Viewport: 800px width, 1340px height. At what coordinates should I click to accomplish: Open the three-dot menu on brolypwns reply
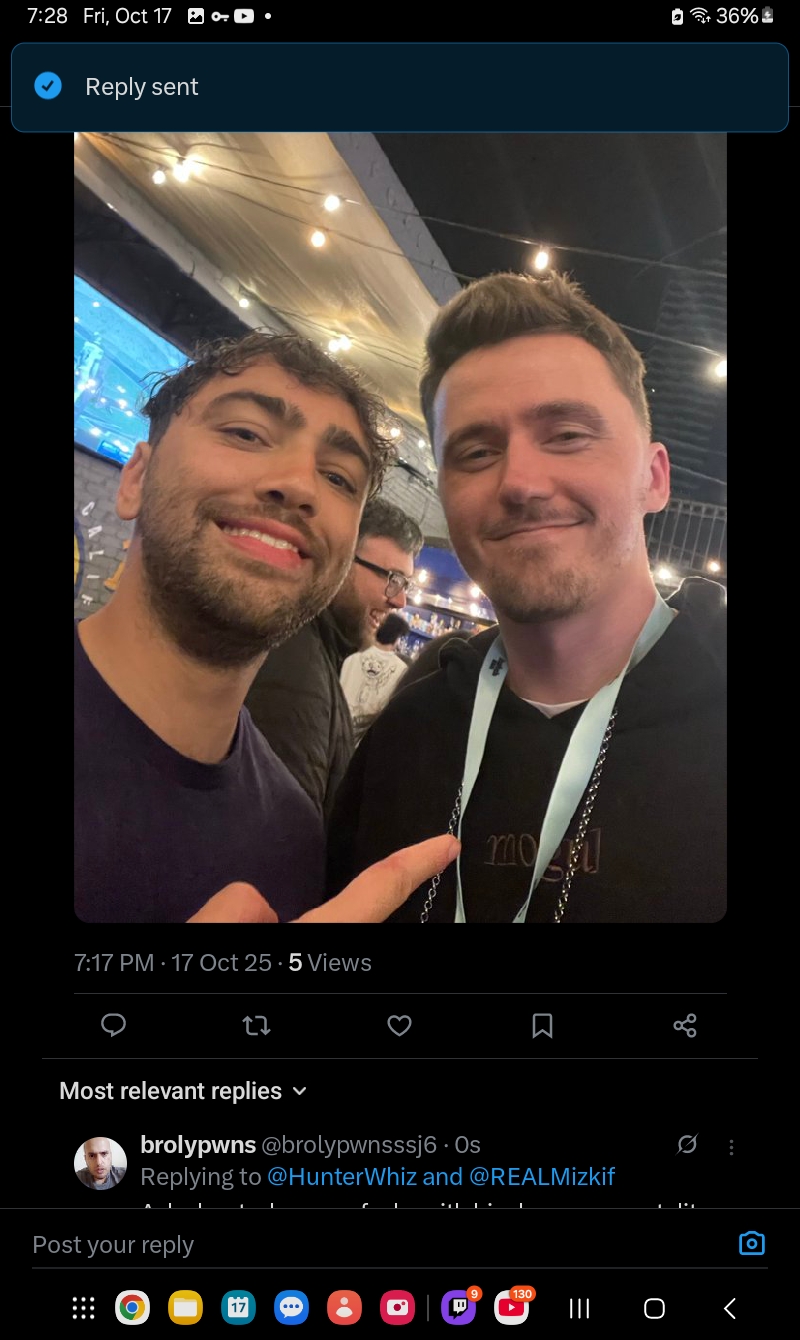[731, 1147]
